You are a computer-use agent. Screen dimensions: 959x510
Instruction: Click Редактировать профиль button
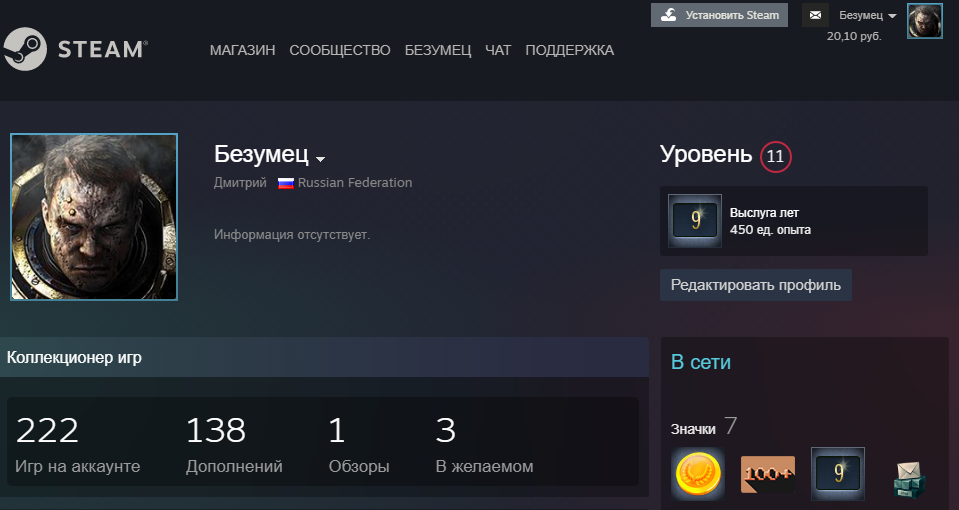click(x=755, y=285)
